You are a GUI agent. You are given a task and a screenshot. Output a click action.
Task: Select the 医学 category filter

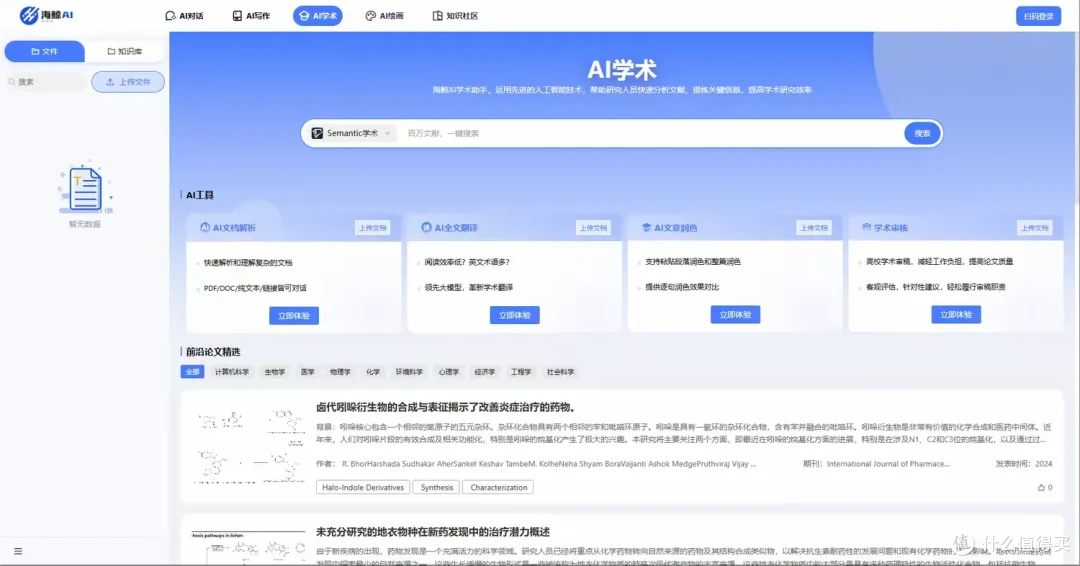(308, 372)
